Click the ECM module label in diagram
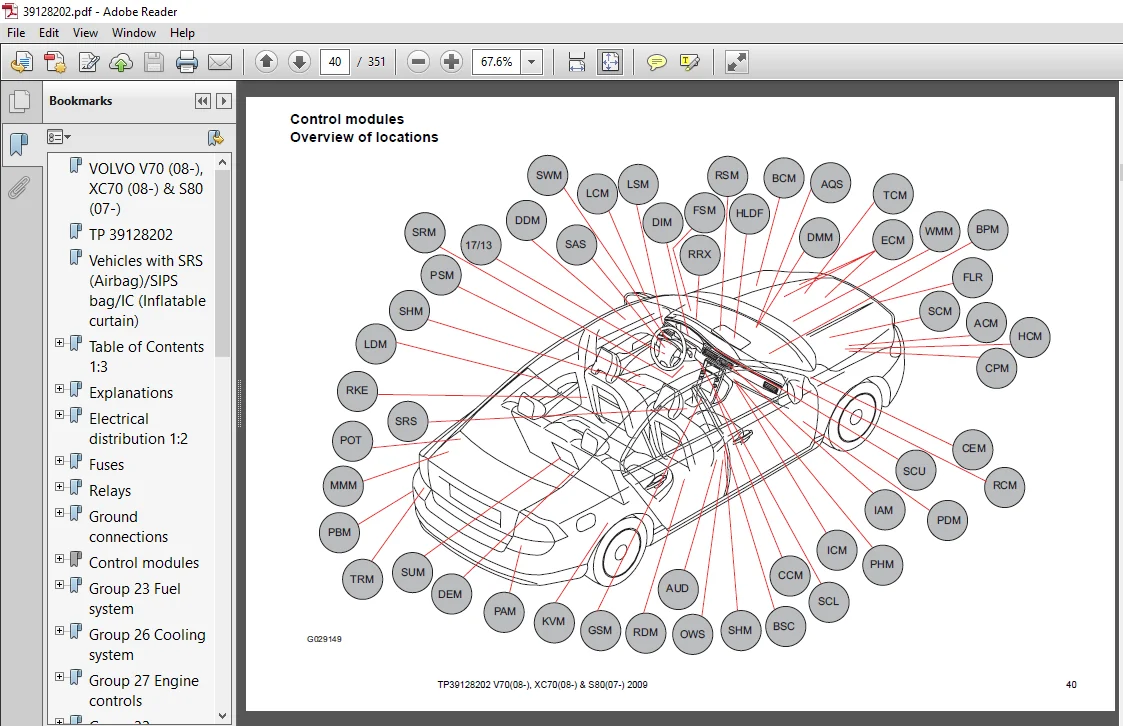Viewport: 1123px width, 726px height. (x=892, y=240)
